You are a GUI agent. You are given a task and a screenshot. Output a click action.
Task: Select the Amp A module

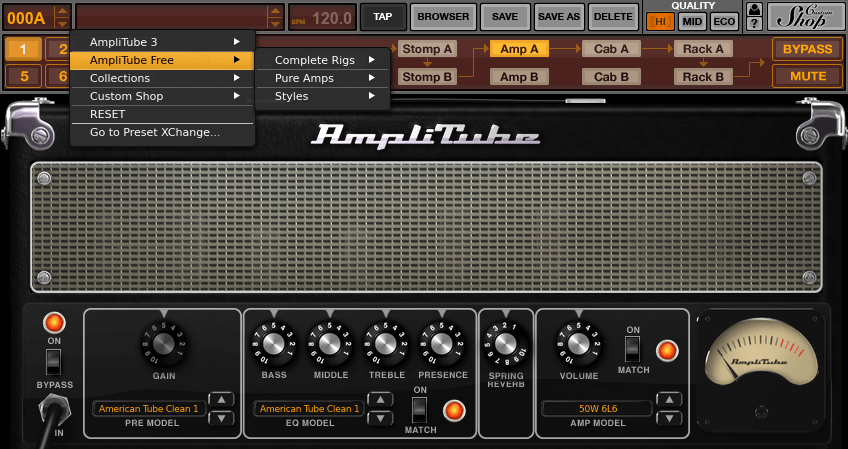pos(519,49)
